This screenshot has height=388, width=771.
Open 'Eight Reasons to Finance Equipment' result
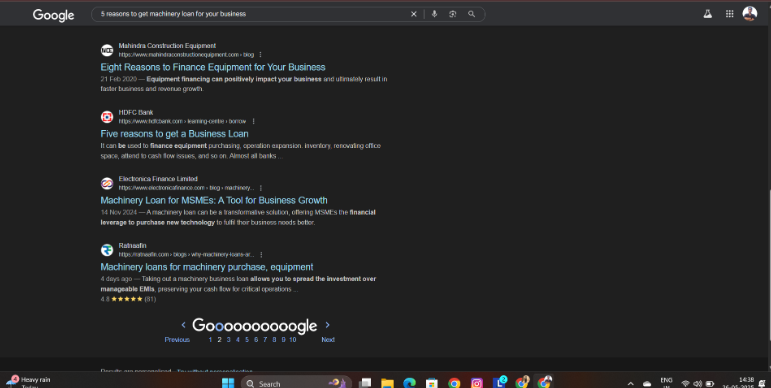click(x=213, y=67)
